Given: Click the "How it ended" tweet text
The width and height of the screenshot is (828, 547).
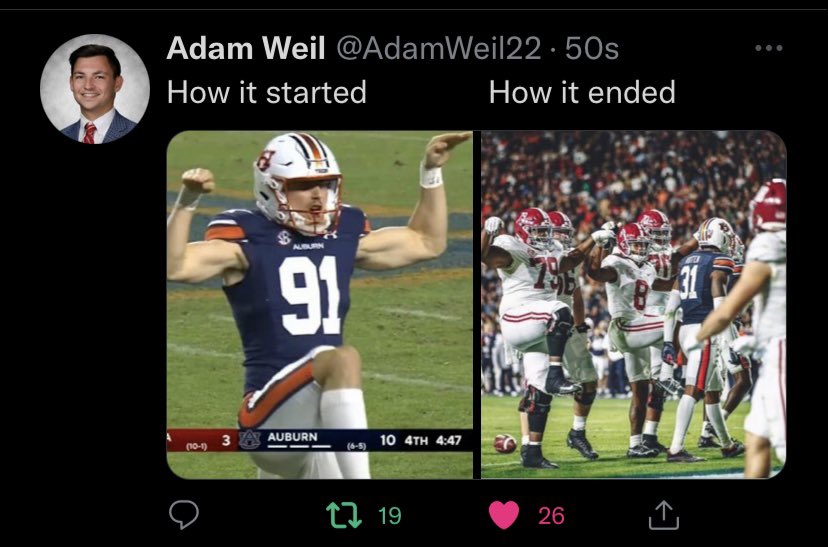Looking at the screenshot, I should [x=582, y=92].
